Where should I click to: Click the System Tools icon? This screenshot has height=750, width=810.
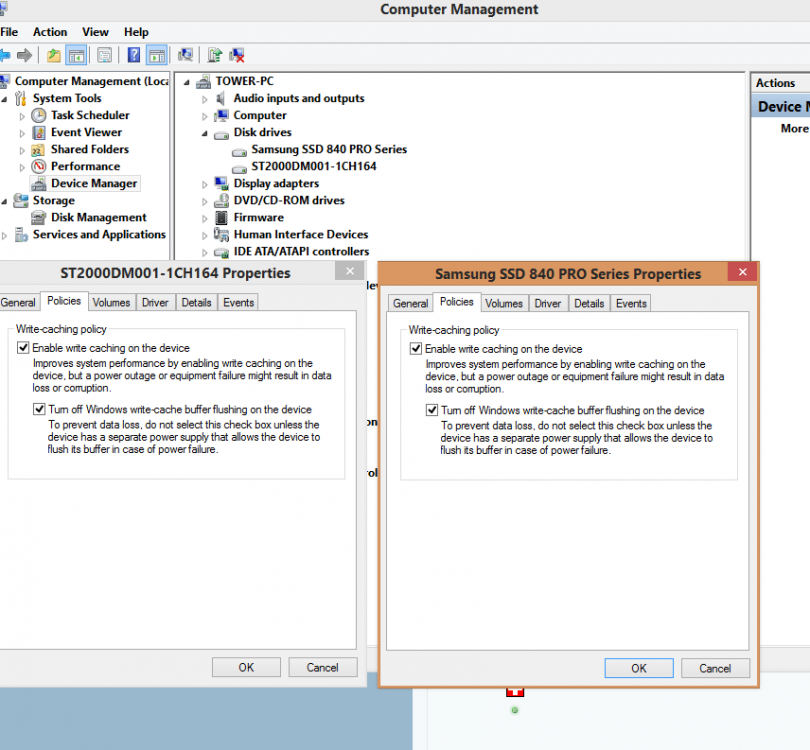coord(21,98)
